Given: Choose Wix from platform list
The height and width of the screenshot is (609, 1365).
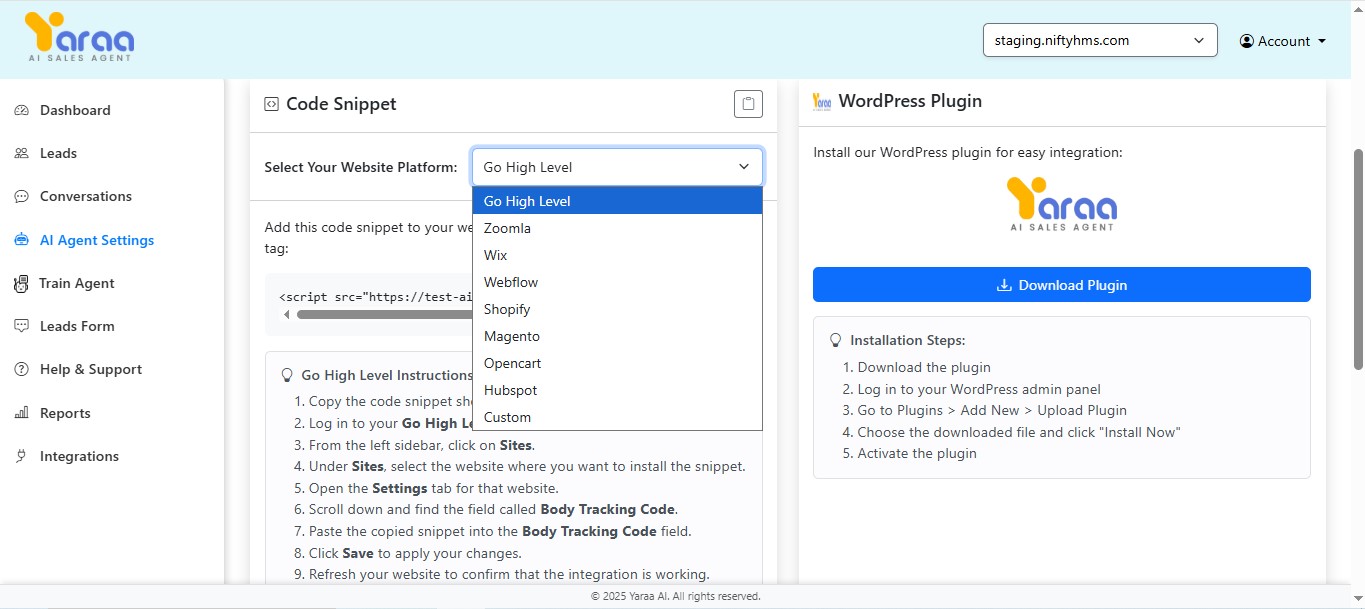Looking at the screenshot, I should point(617,255).
